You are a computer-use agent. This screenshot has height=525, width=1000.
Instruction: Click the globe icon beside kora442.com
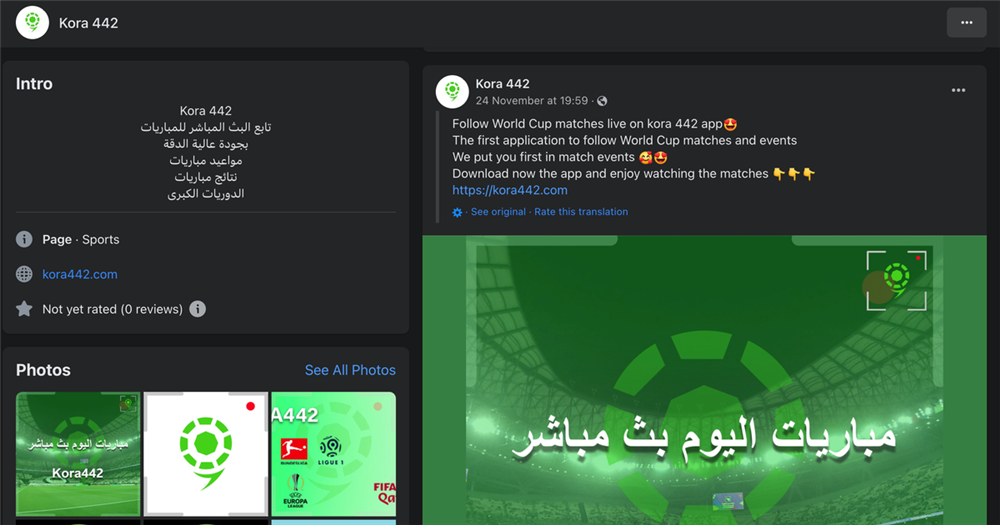[24, 274]
